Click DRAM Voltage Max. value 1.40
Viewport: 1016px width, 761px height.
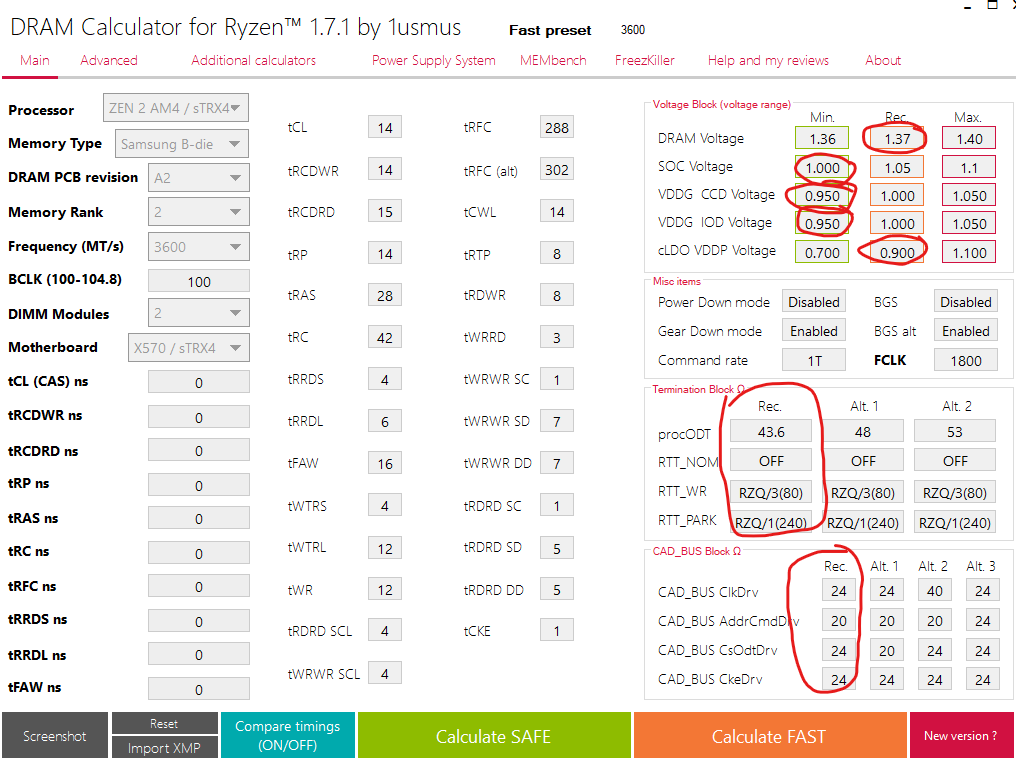(x=969, y=139)
